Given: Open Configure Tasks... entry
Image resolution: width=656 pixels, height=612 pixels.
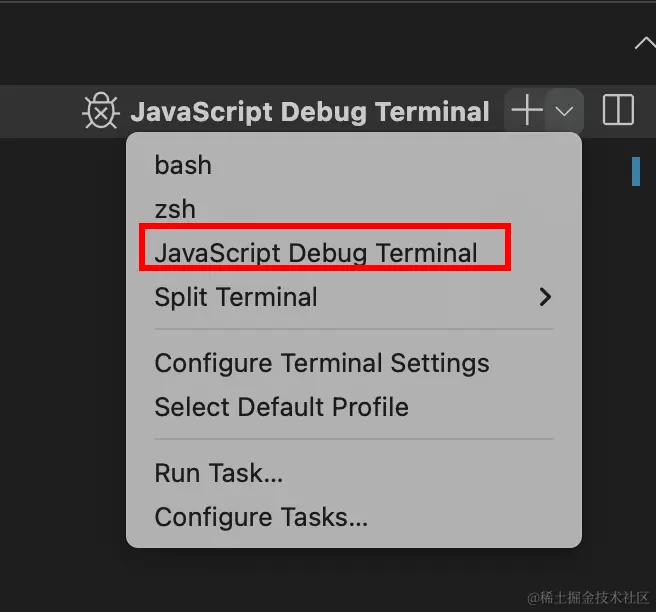Looking at the screenshot, I should pos(261,517).
